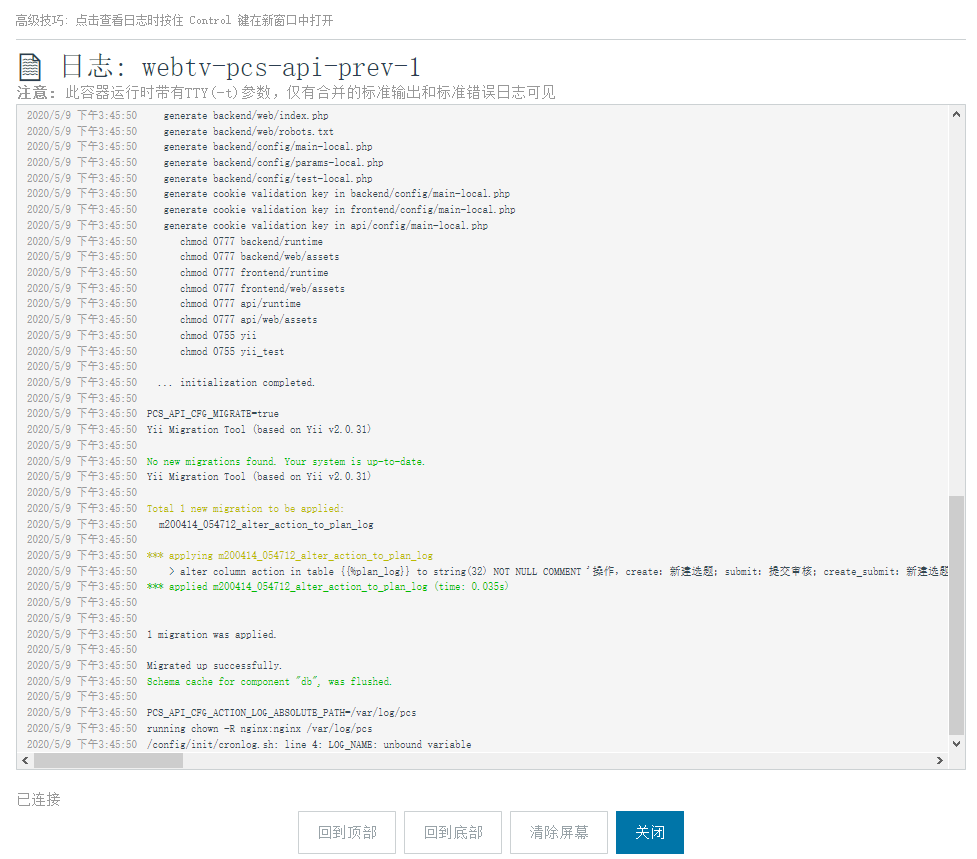Click cookie validation key line for frontend/config
The width and height of the screenshot is (977, 859).
point(339,209)
